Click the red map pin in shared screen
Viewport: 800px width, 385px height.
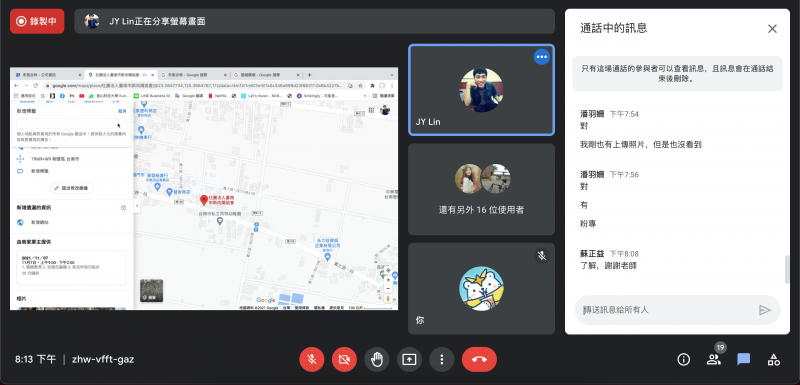[x=204, y=200]
